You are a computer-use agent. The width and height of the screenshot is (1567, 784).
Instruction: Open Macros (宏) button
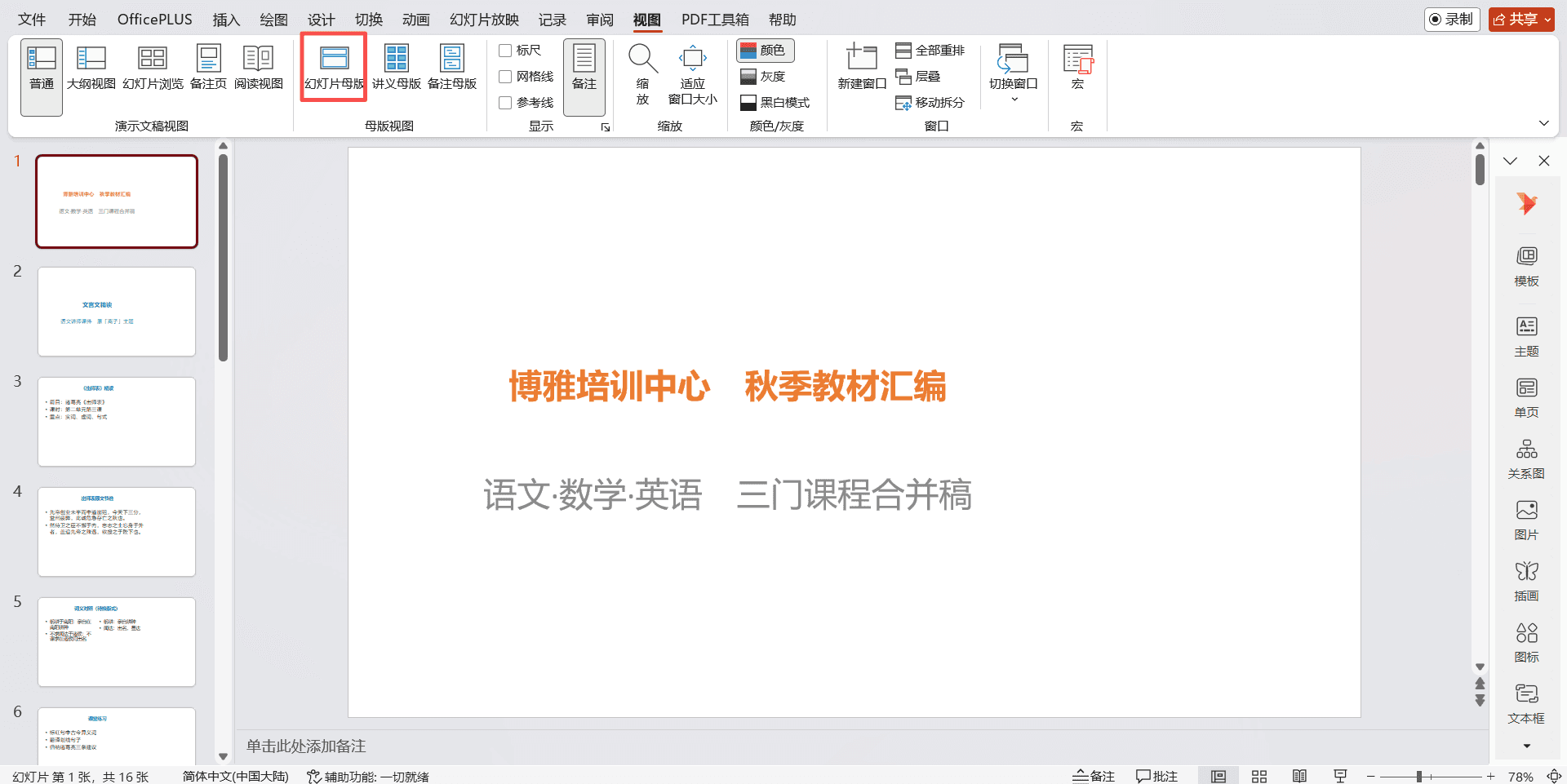[x=1077, y=69]
